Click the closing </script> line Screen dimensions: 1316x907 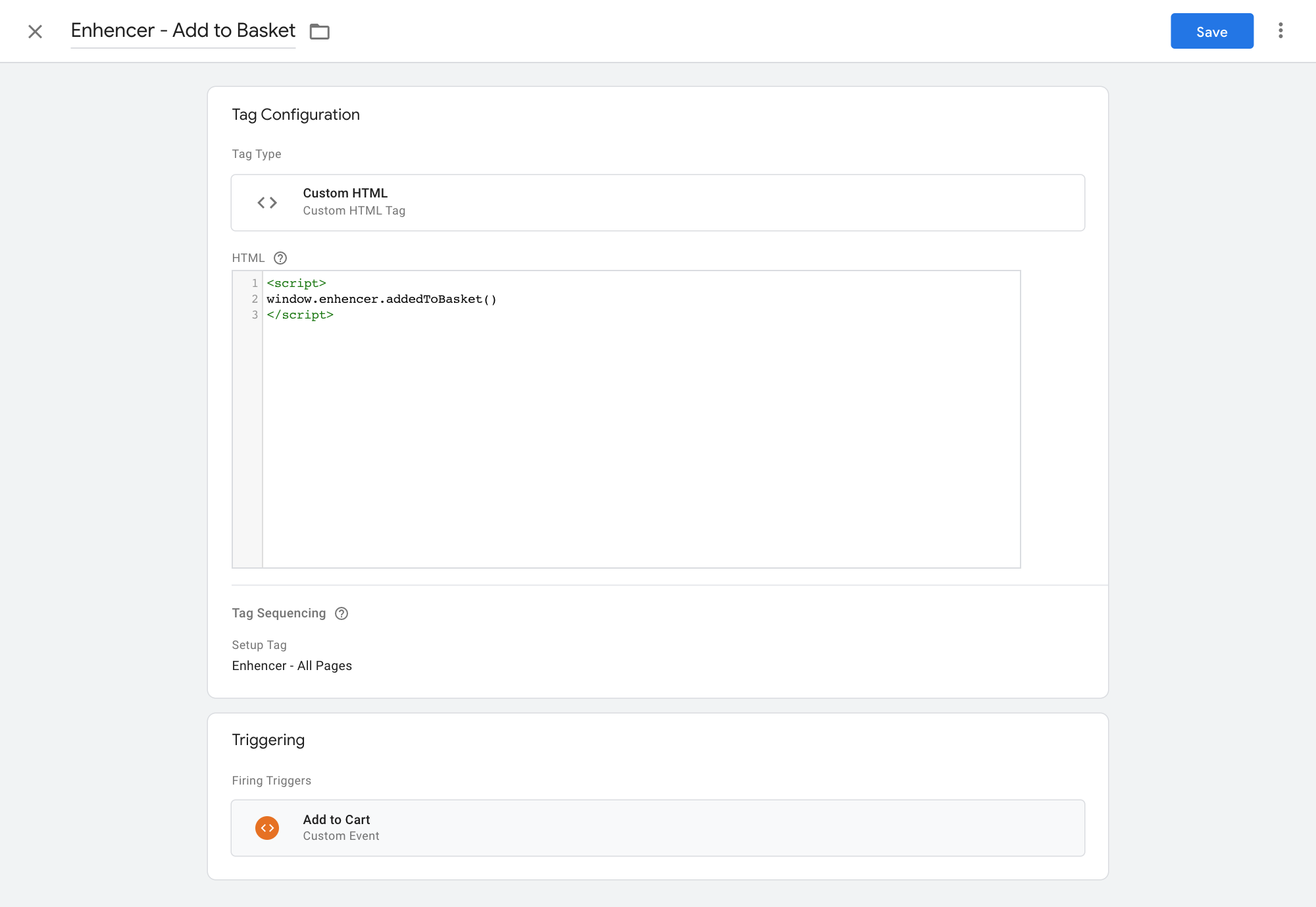pyautogui.click(x=300, y=315)
